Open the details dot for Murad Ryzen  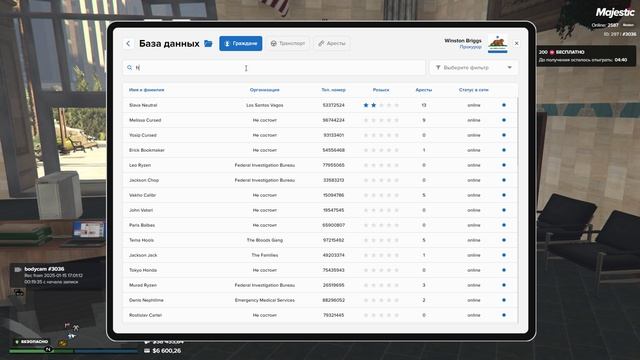(x=504, y=285)
